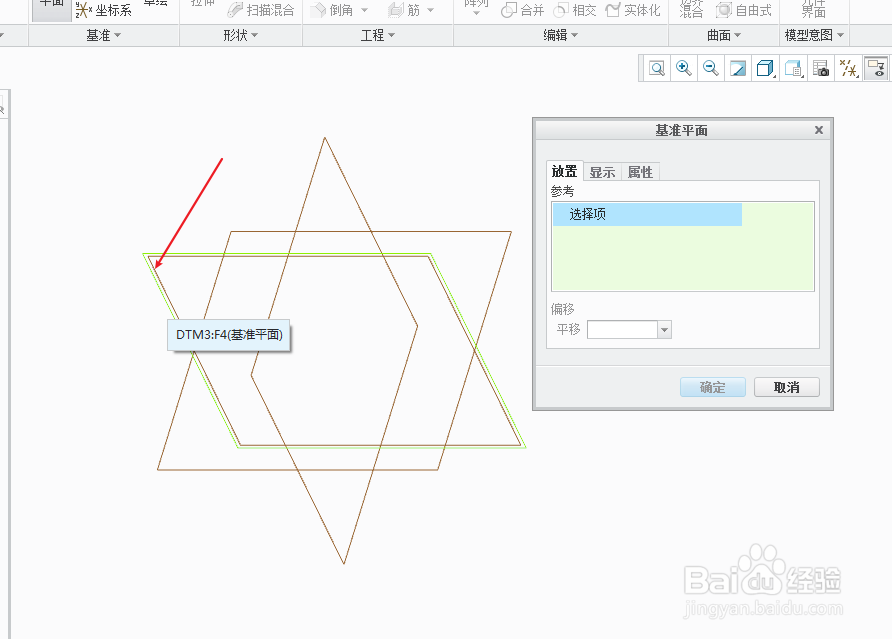
Task: Click the 实体化 solidify tool
Action: [x=637, y=9]
